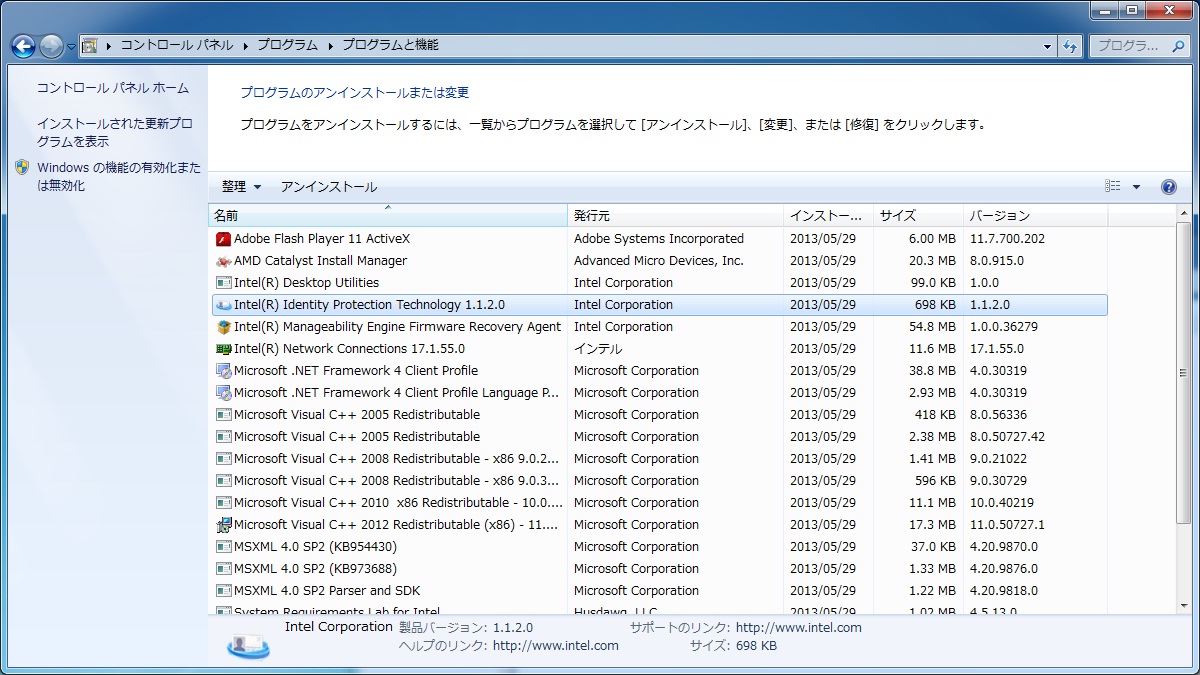The height and width of the screenshot is (675, 1200).
Task: Click the large Intel Corporation details pane icon
Action: tap(247, 645)
